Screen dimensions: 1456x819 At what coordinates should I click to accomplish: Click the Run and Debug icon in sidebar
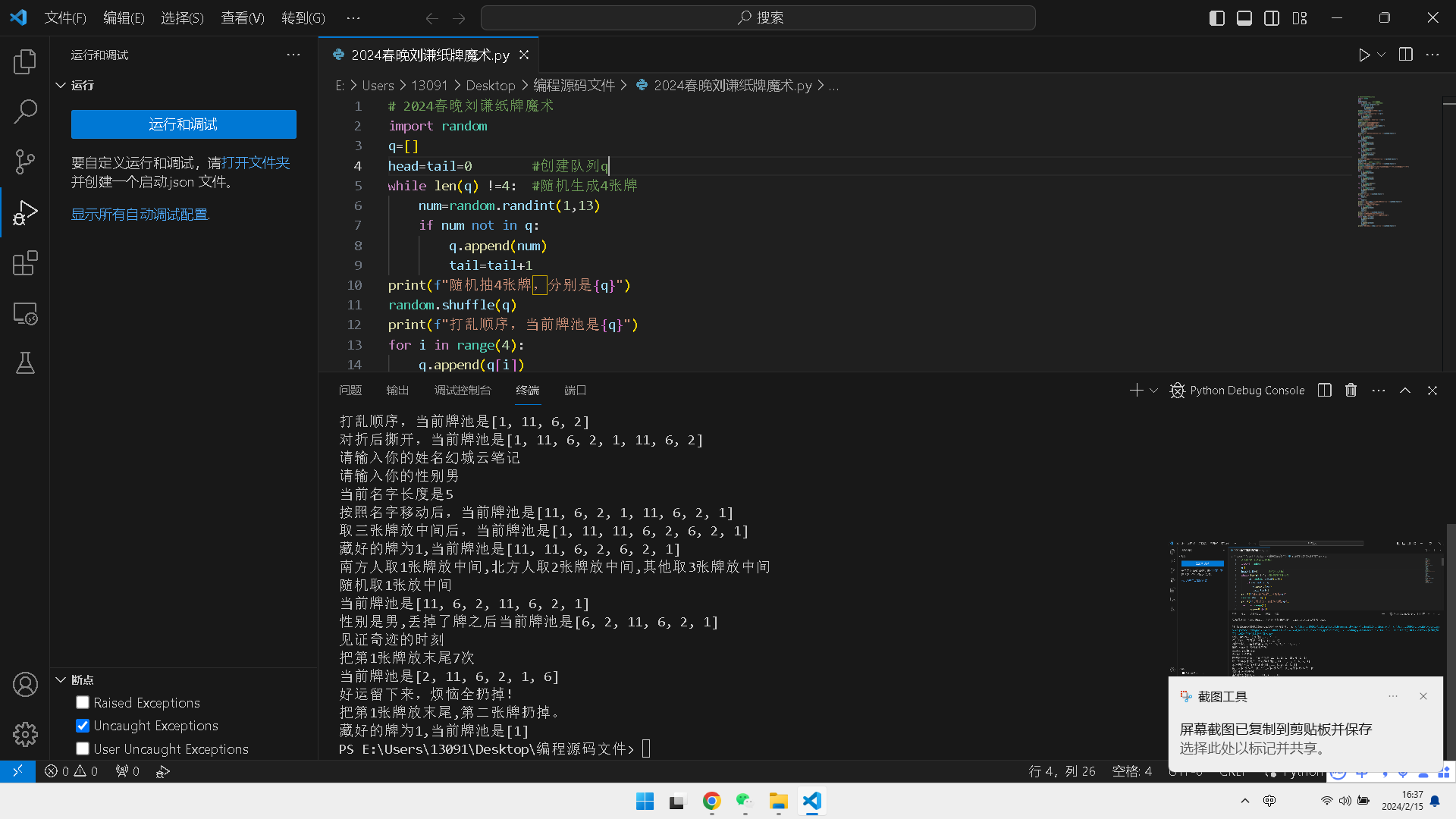25,213
